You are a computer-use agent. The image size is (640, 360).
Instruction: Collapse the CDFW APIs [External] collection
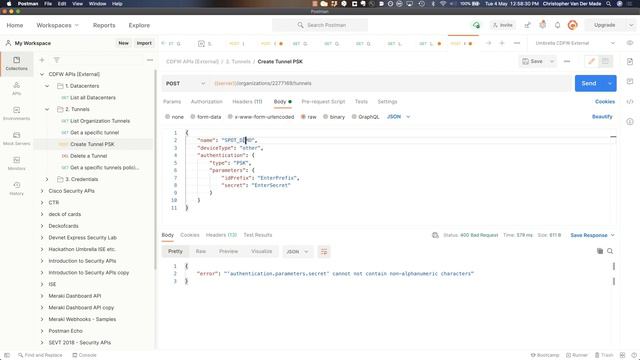(42, 74)
